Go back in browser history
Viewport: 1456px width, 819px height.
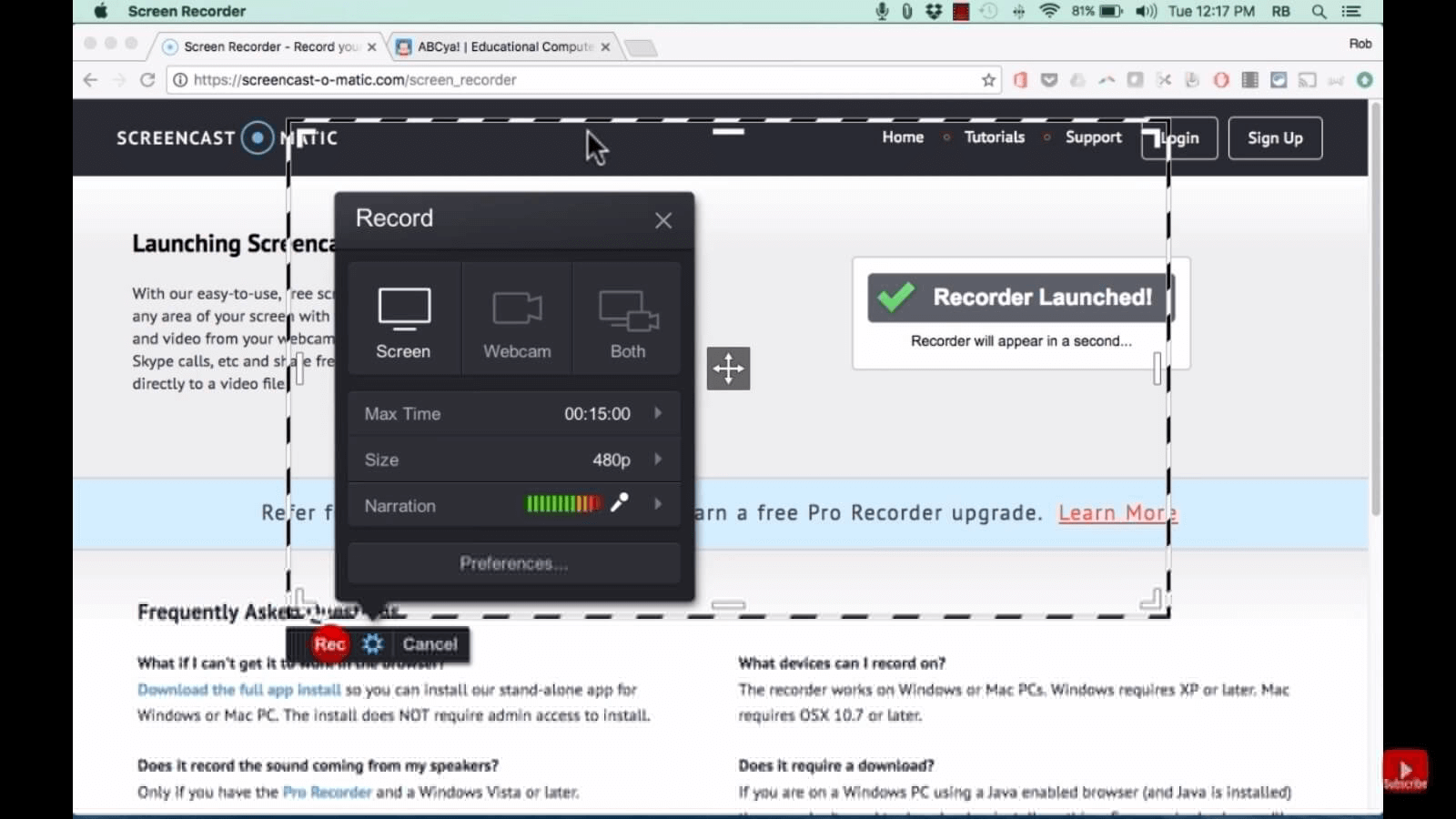90,80
